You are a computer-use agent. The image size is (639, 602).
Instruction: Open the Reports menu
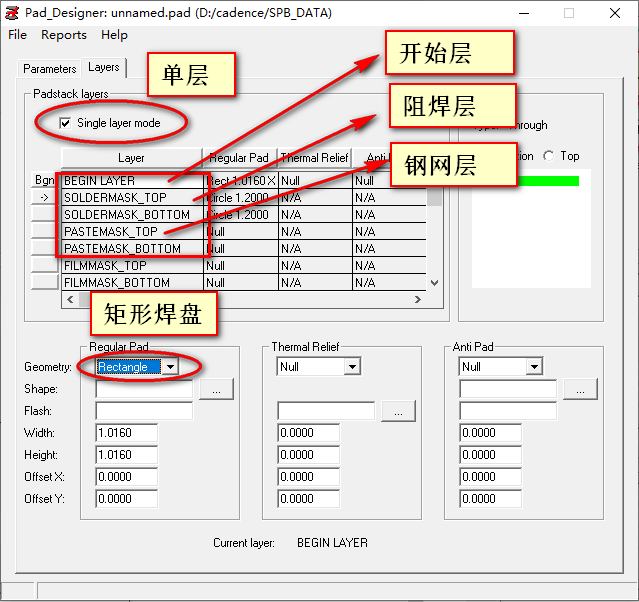(x=64, y=34)
